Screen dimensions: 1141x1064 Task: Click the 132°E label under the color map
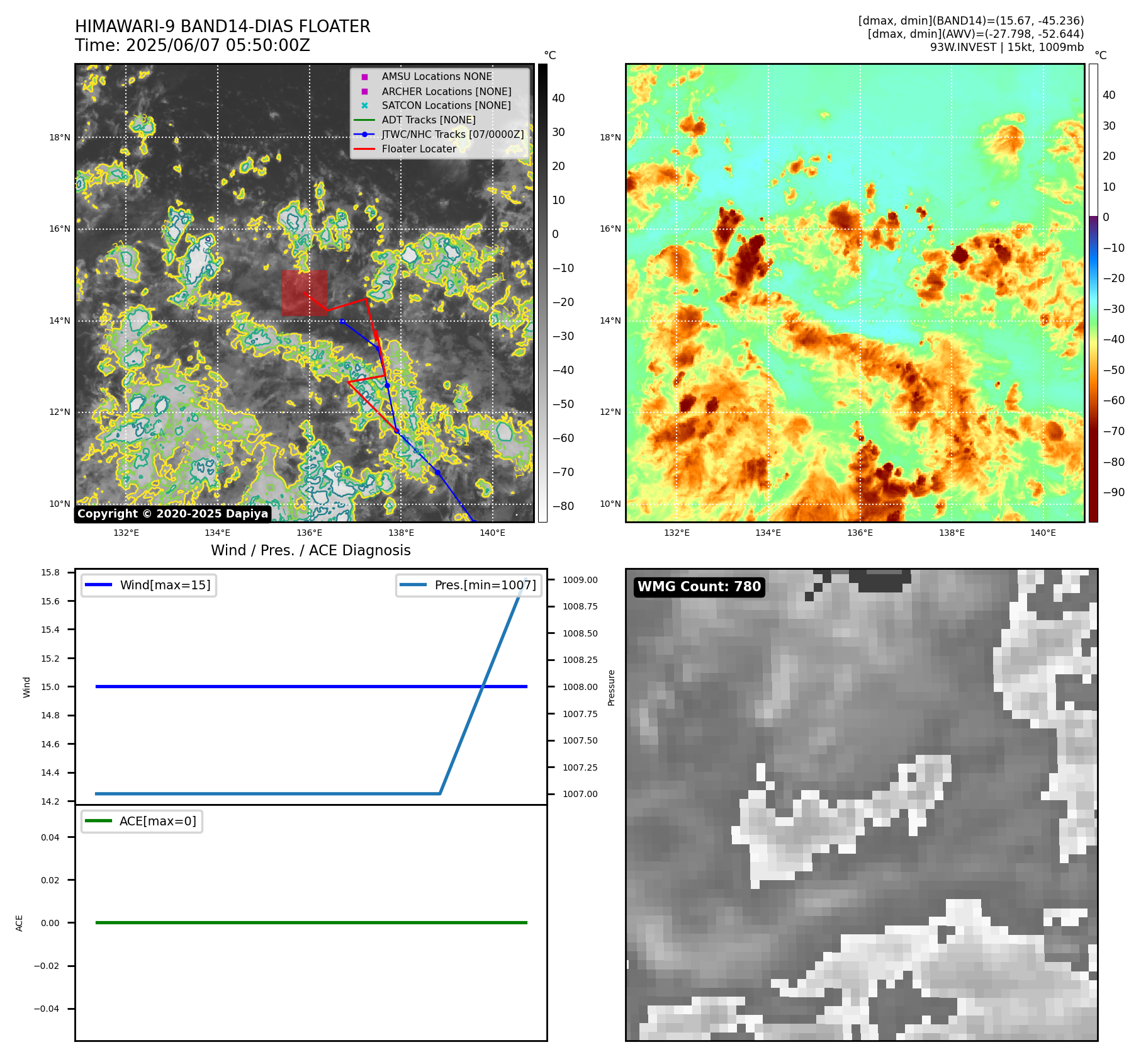pos(677,533)
